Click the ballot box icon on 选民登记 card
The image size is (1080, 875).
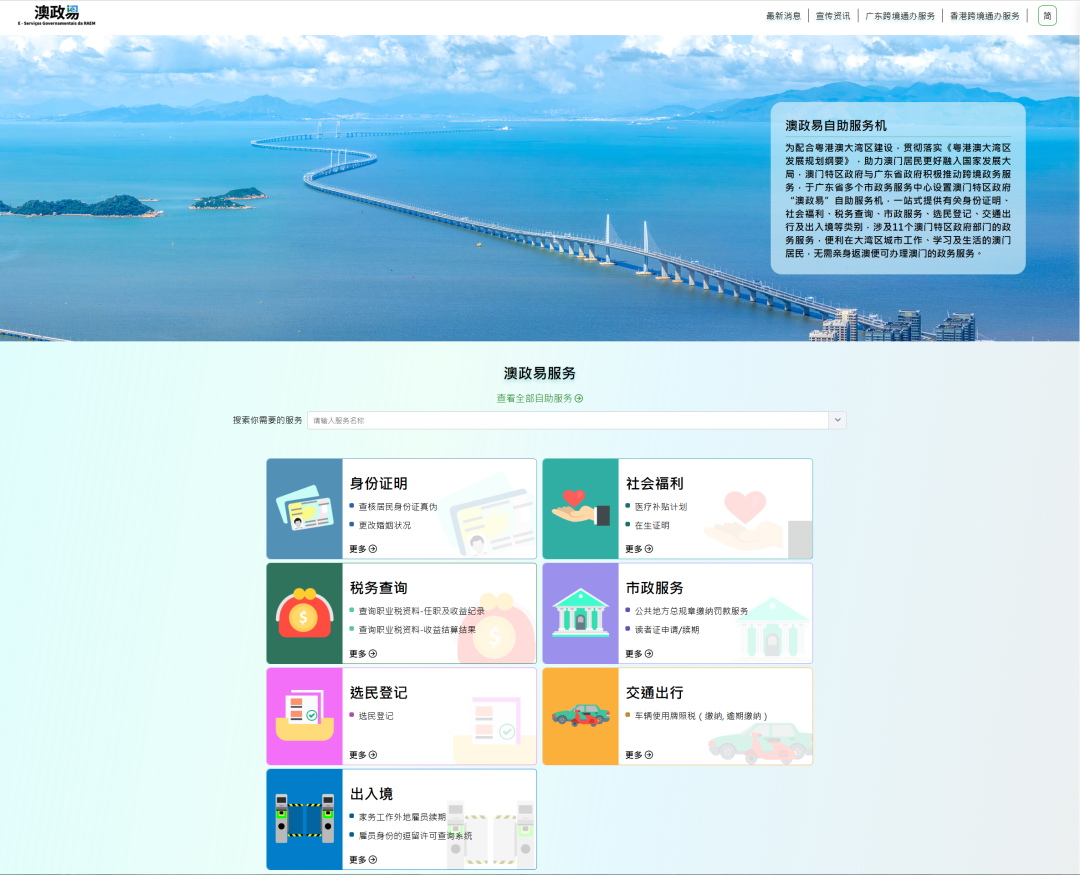[x=303, y=716]
